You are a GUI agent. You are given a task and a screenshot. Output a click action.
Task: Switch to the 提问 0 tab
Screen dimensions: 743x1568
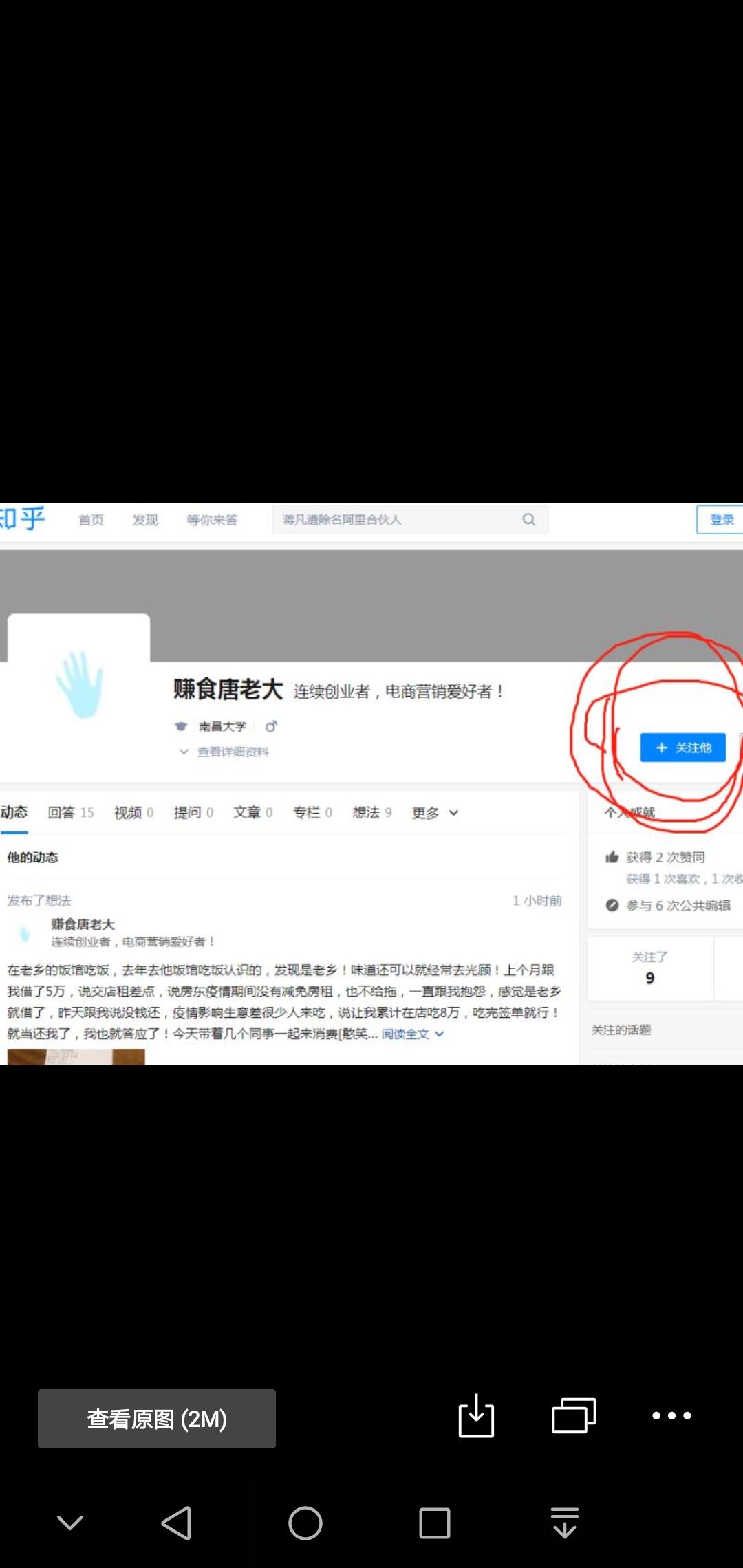tap(194, 813)
